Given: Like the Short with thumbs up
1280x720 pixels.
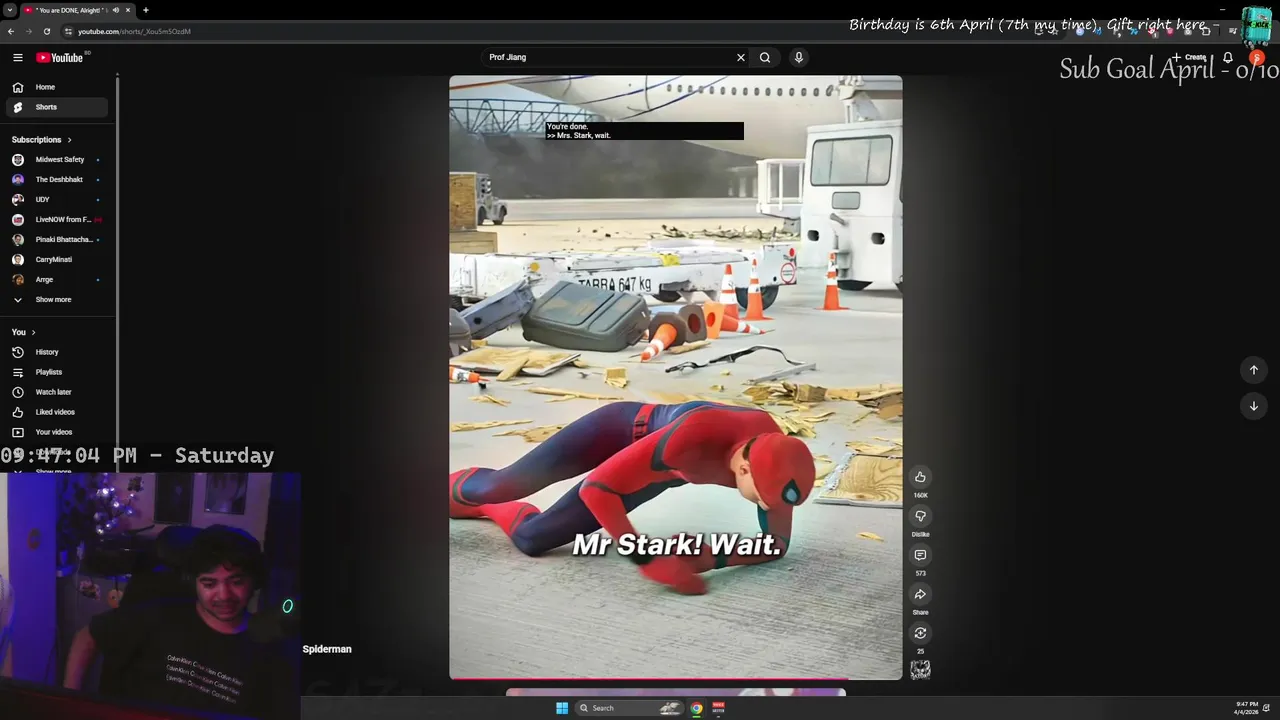Looking at the screenshot, I should [x=920, y=477].
